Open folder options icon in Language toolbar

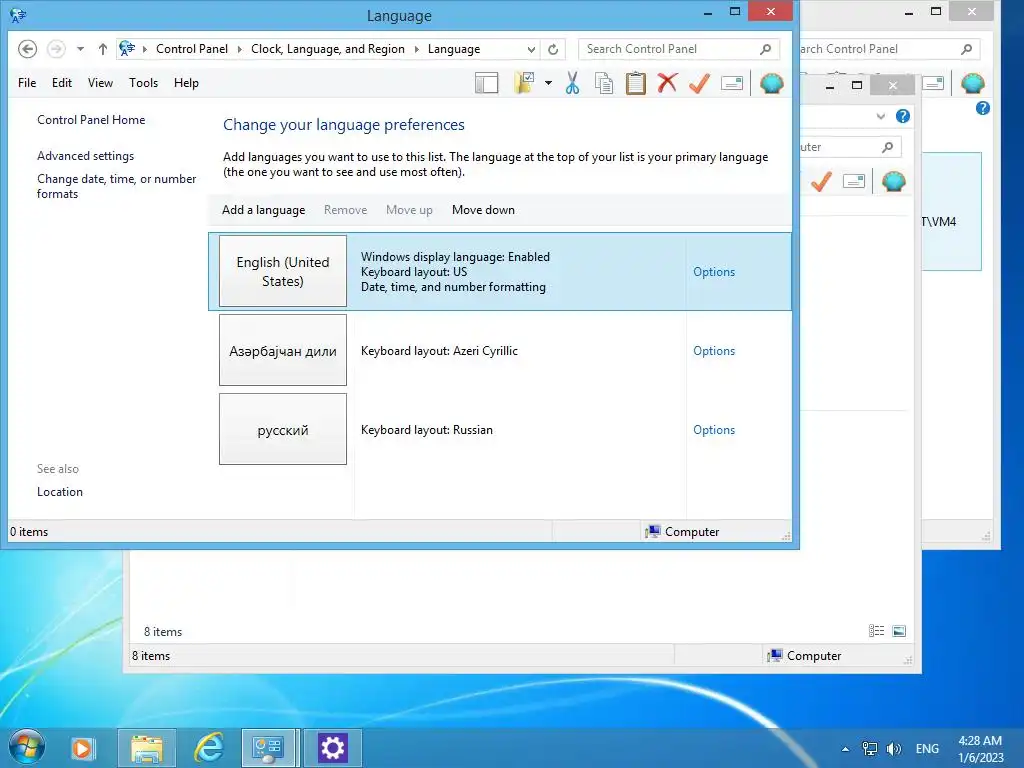click(x=524, y=83)
